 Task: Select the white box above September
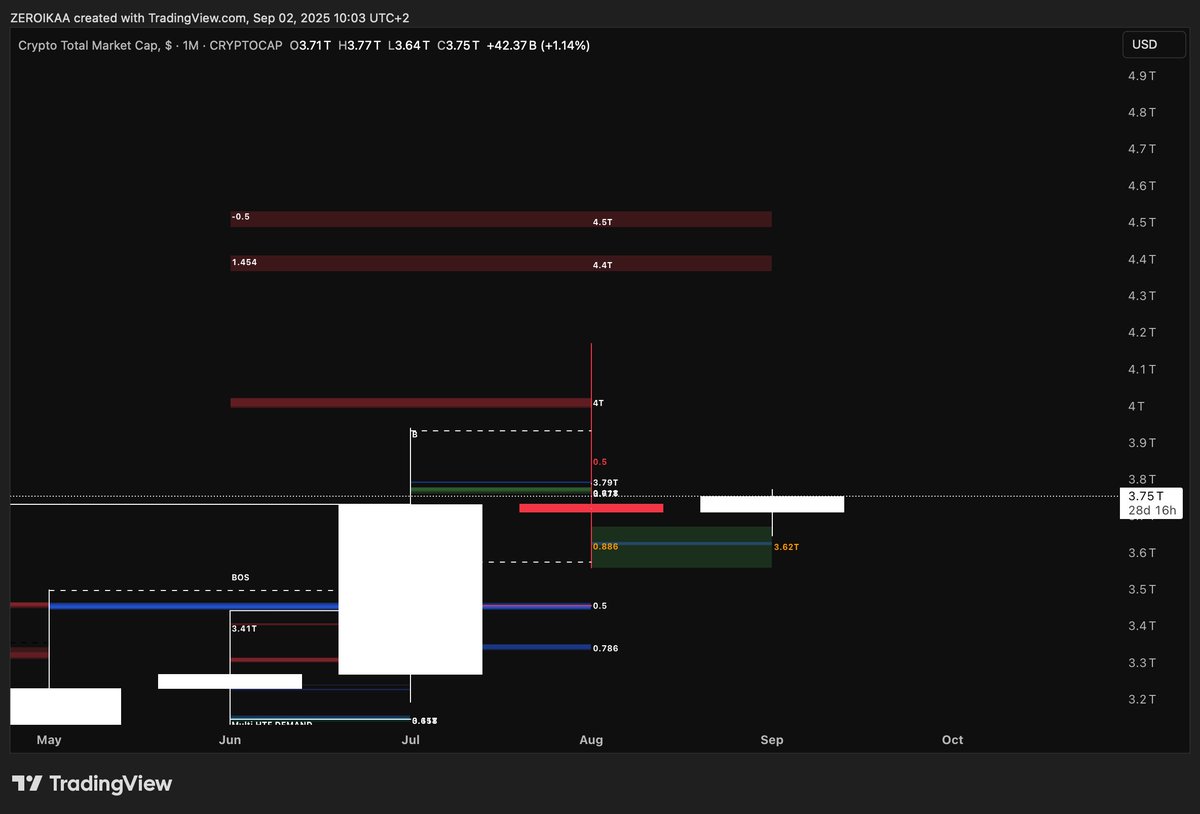(x=772, y=503)
